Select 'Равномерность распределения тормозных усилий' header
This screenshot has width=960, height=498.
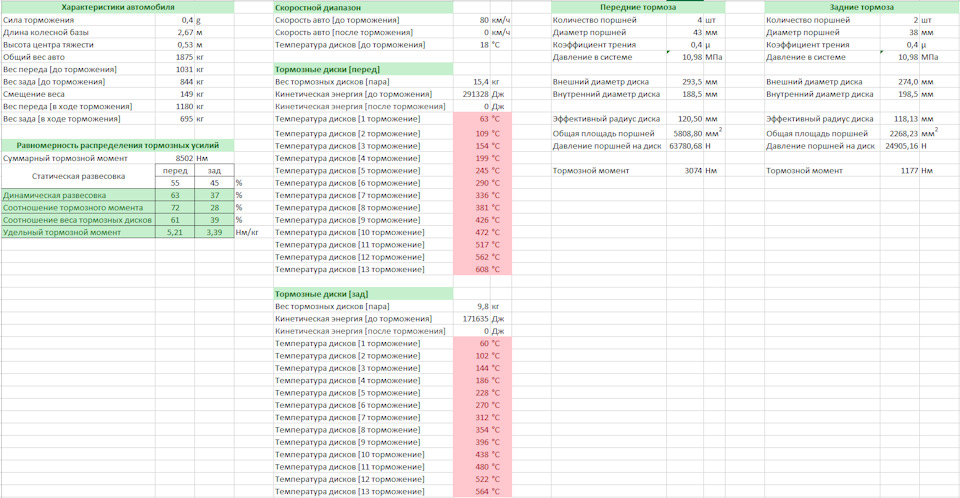coord(118,145)
